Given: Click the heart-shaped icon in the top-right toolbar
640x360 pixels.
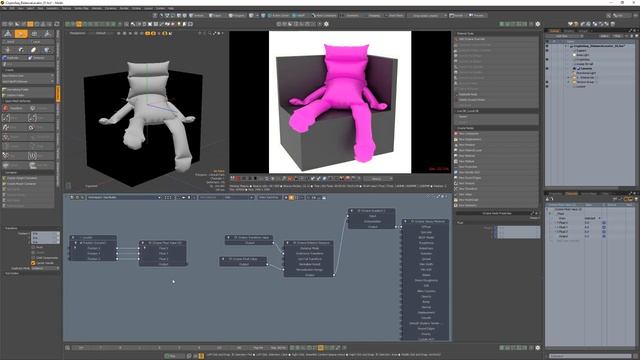Looking at the screenshot, I should 571,24.
